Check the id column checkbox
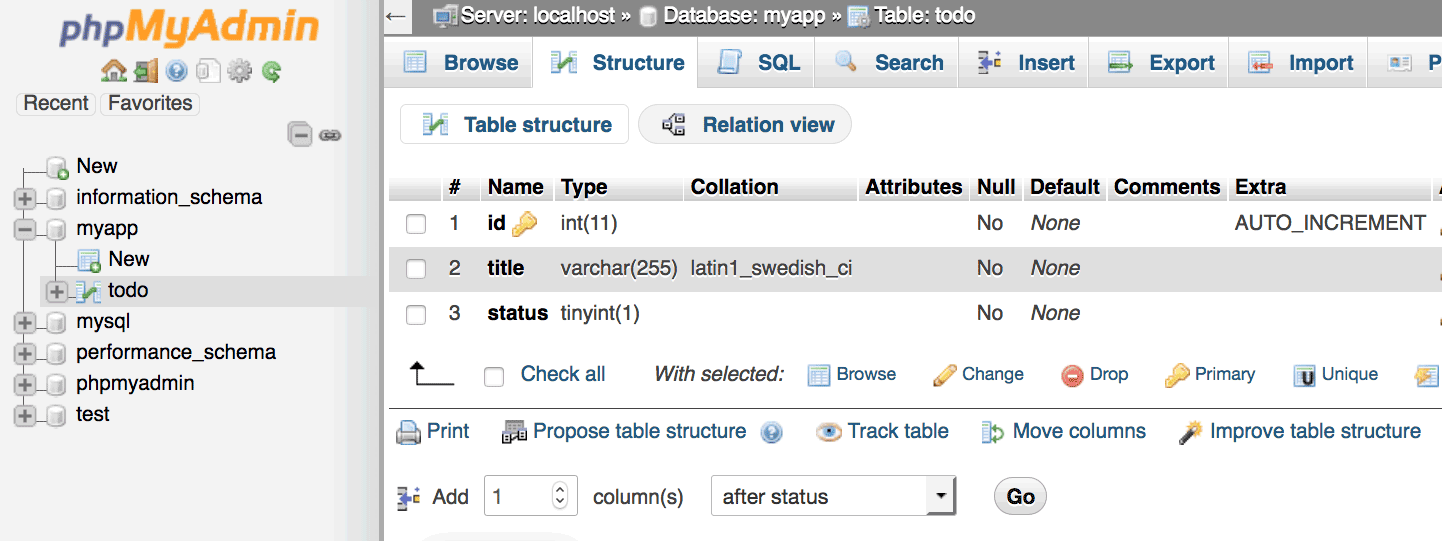This screenshot has width=1442, height=541. (416, 224)
